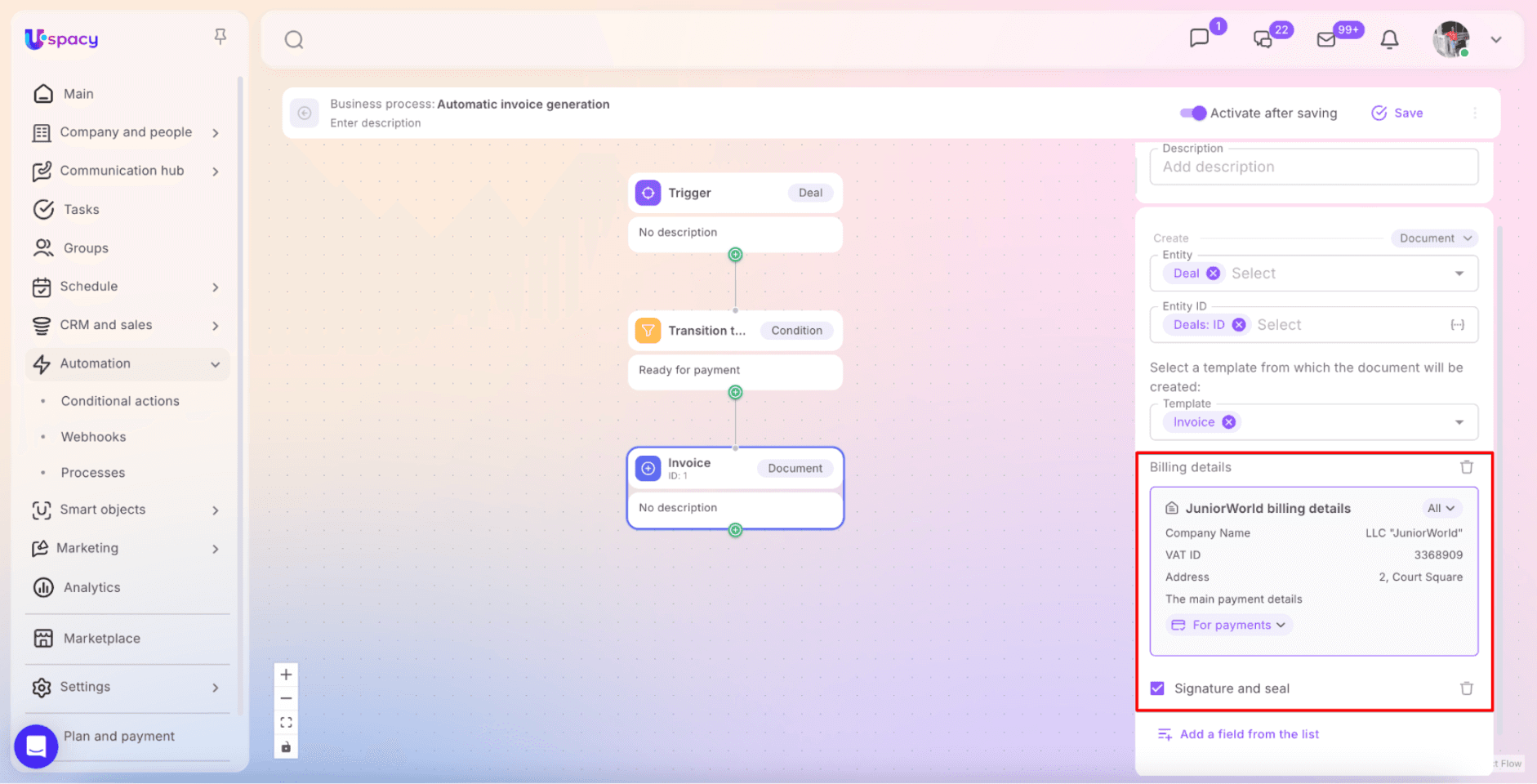Delete the Signature and seal field
1537x784 pixels.
[x=1467, y=688]
